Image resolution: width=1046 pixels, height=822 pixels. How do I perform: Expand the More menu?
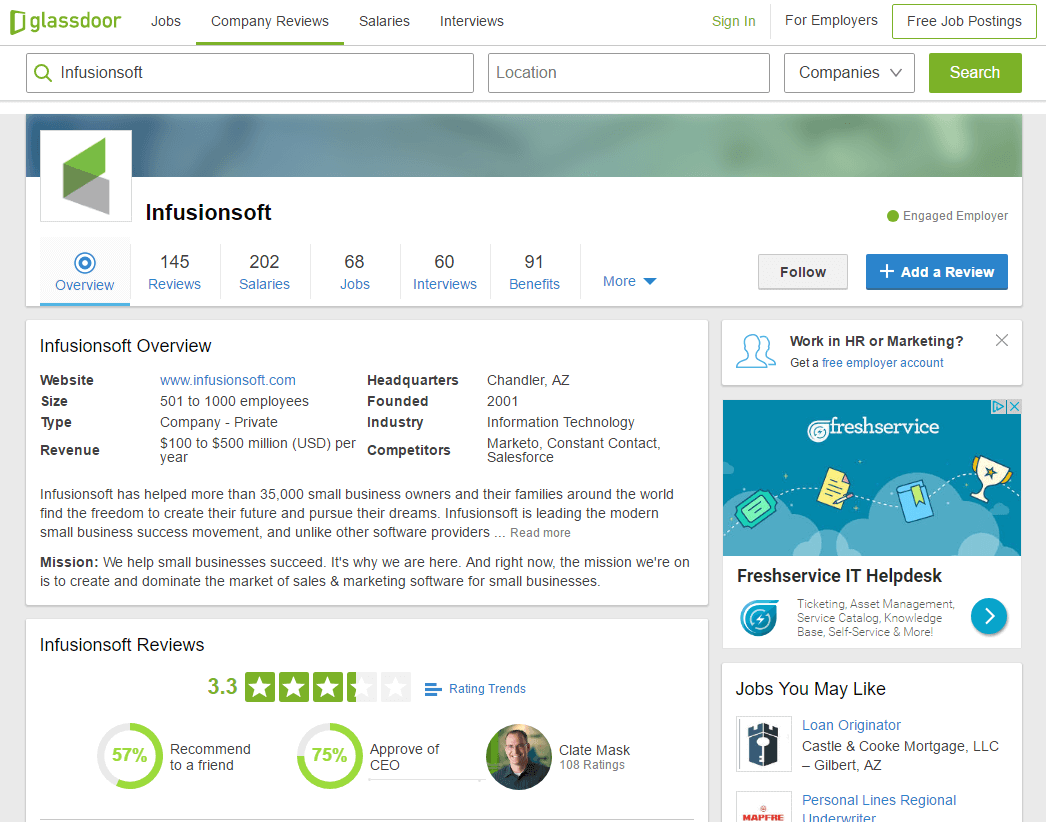629,282
